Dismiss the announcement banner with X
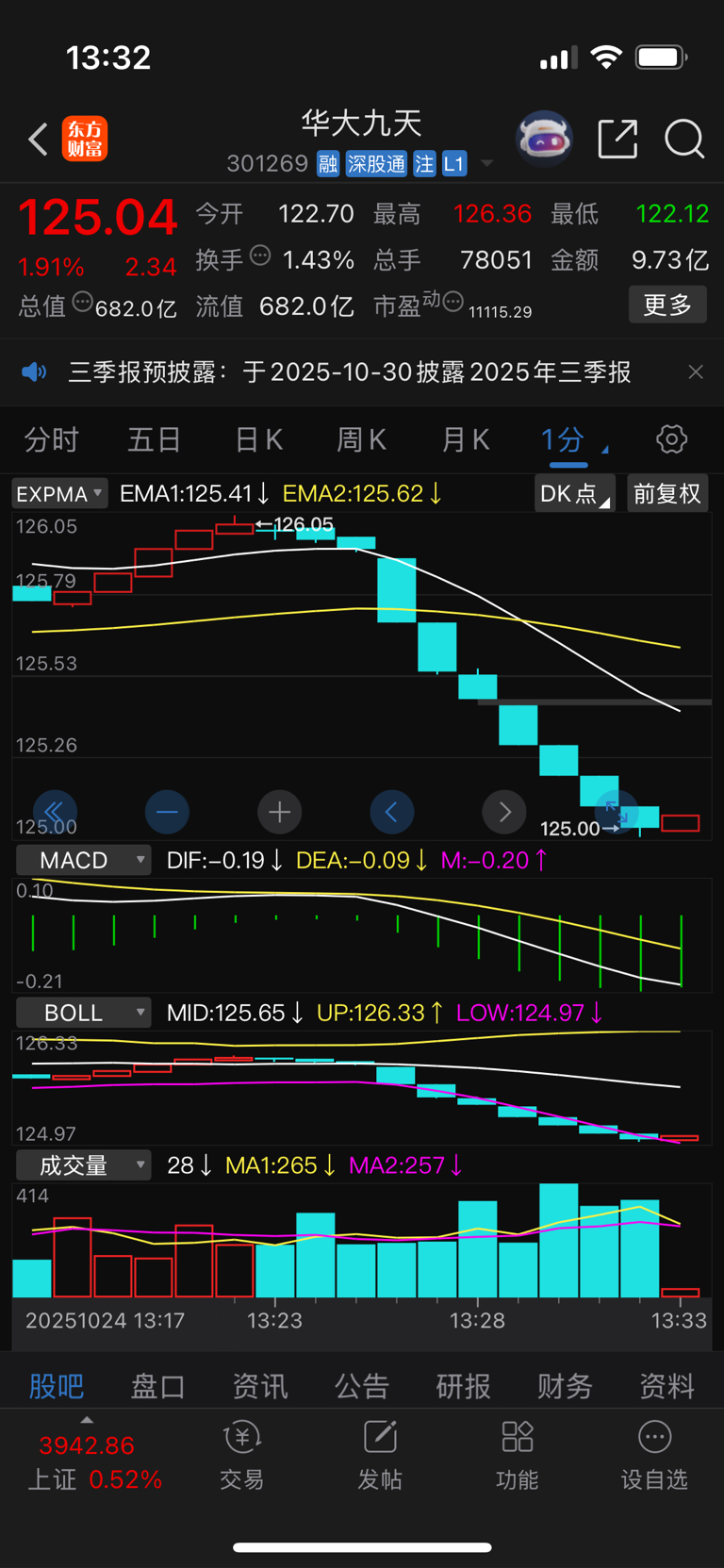Screen dimensions: 724x1568 tap(696, 372)
